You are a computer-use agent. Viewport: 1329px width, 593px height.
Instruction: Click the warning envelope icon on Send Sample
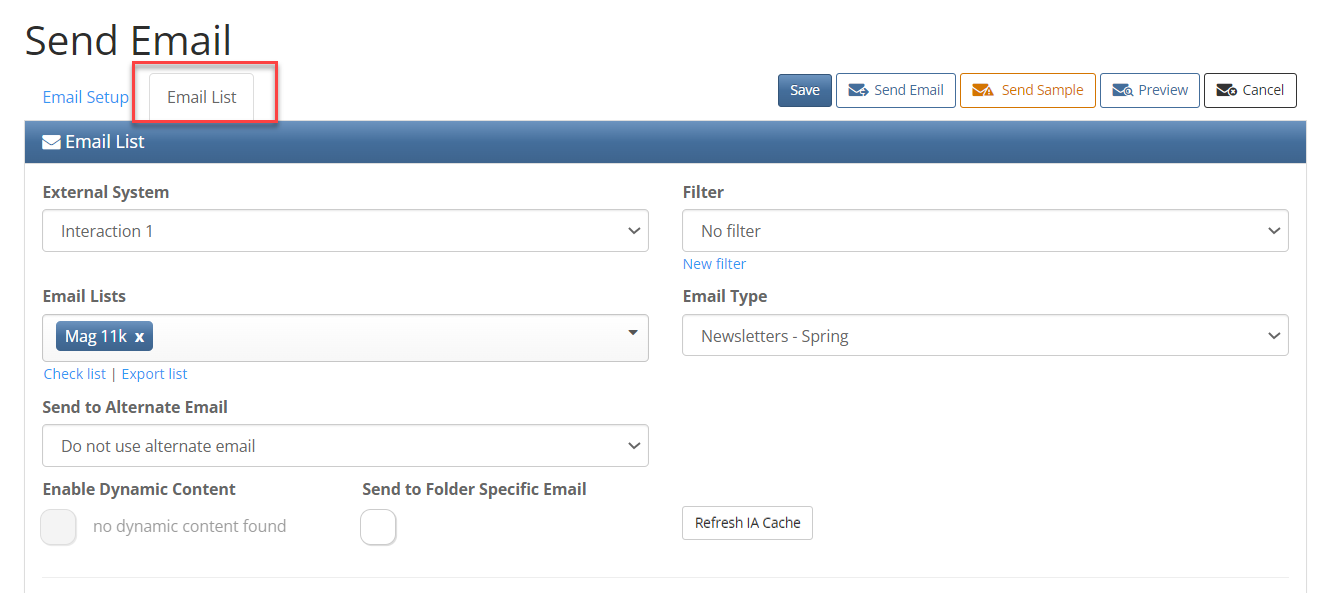click(983, 90)
